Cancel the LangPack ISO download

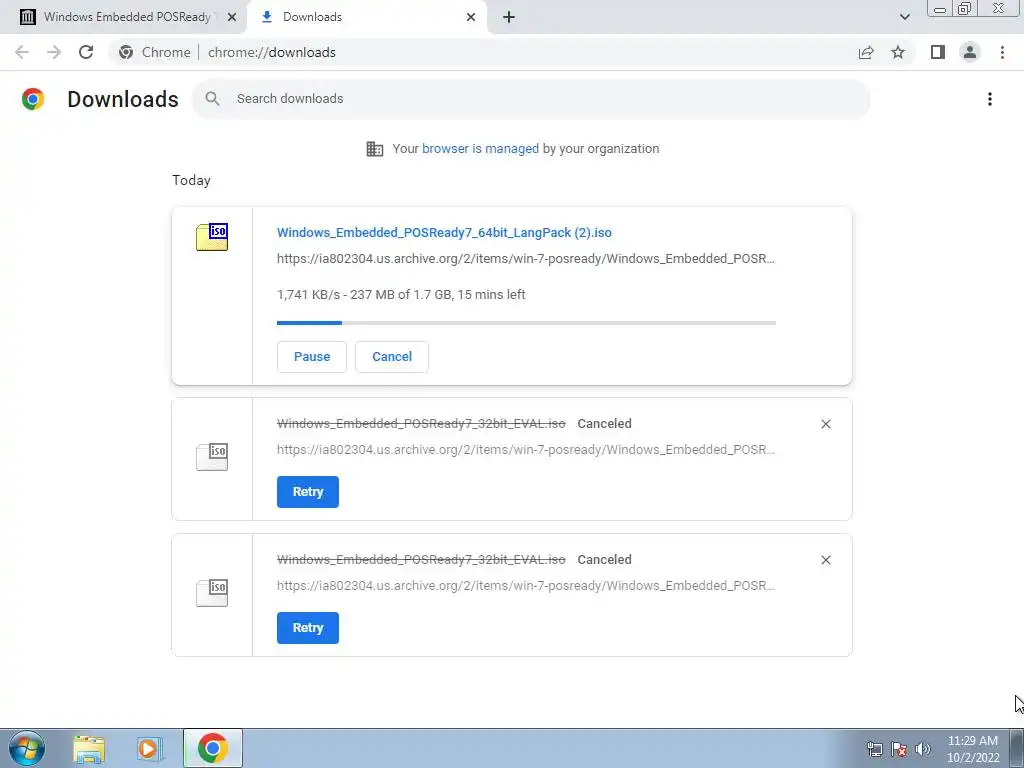pyautogui.click(x=392, y=357)
